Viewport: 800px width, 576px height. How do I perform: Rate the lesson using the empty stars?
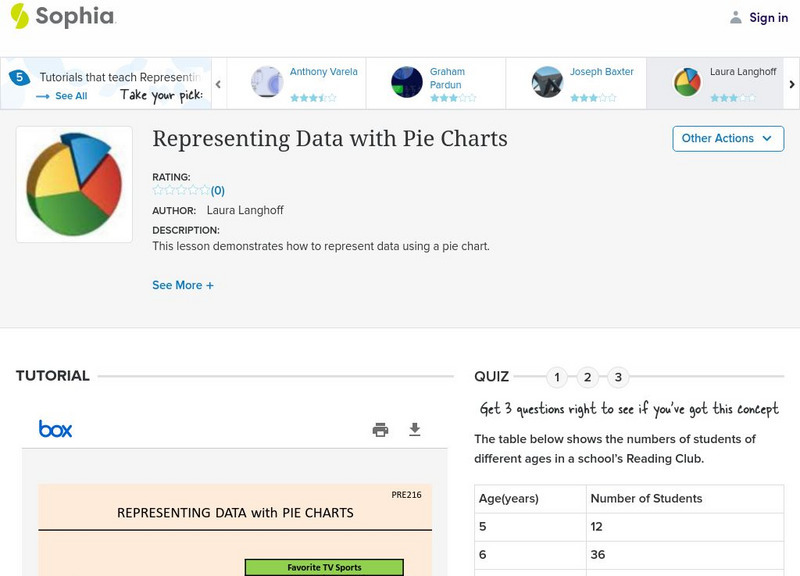point(180,190)
